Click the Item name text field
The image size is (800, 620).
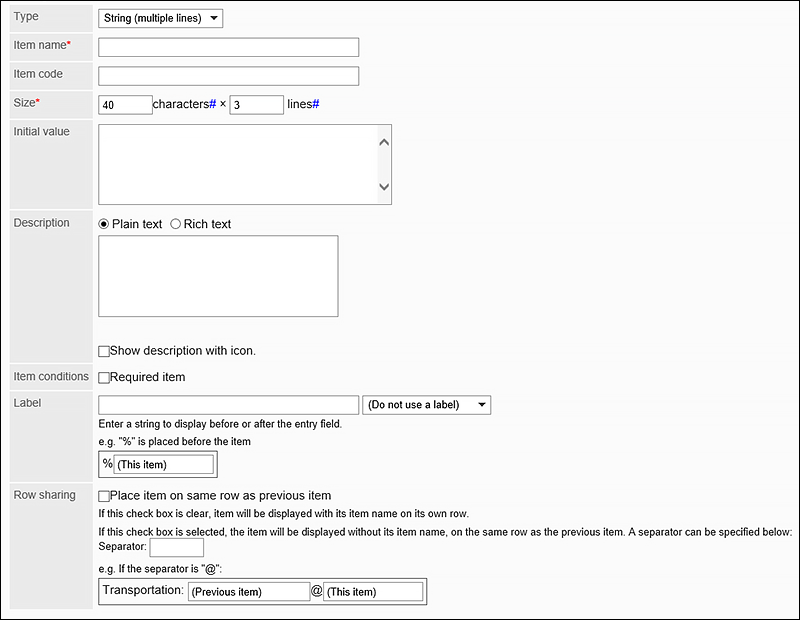pos(228,47)
